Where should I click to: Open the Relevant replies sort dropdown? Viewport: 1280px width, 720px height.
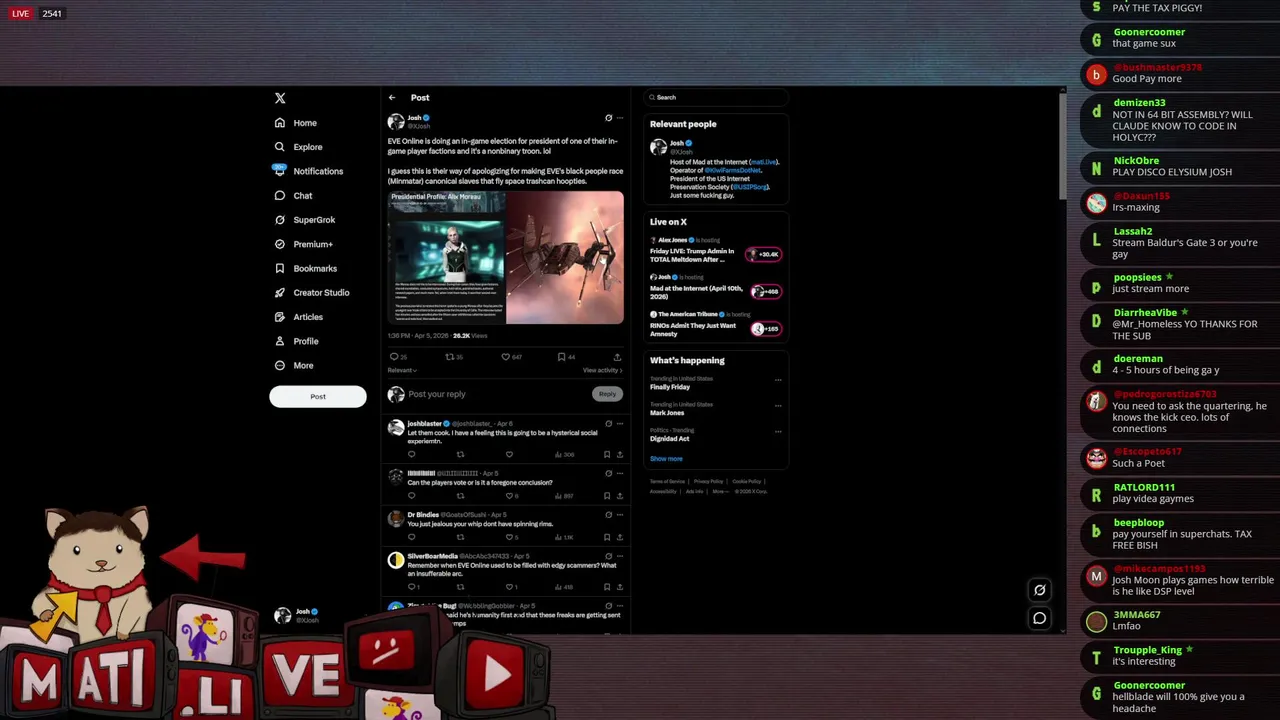[402, 370]
